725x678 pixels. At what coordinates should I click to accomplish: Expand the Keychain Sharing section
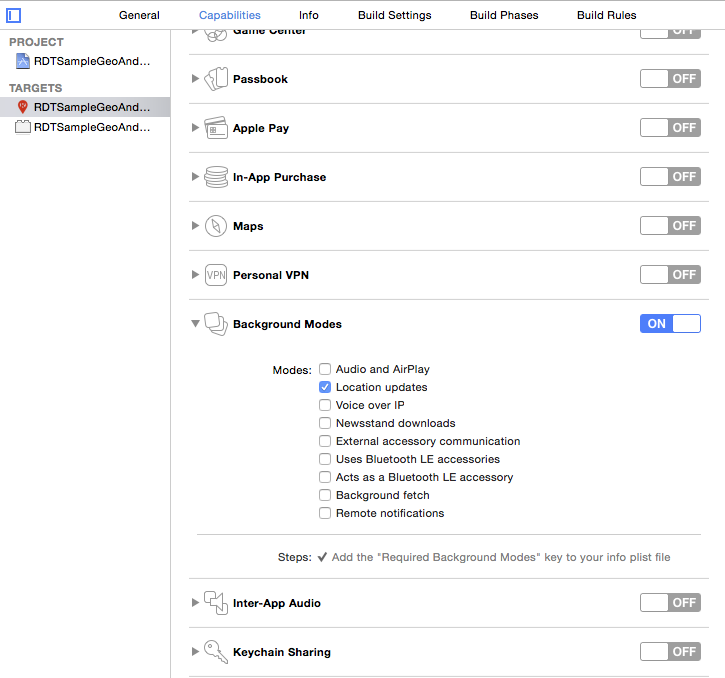195,652
